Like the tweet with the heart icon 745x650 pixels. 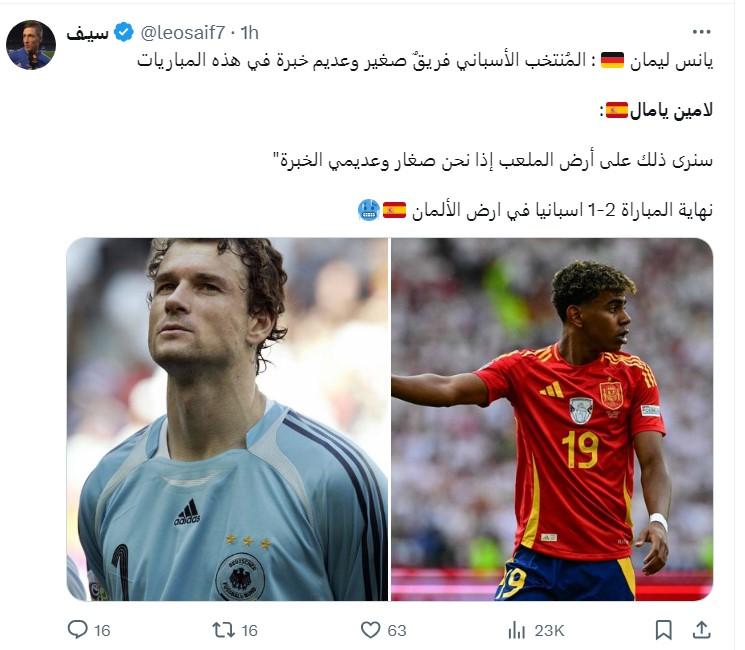[371, 630]
